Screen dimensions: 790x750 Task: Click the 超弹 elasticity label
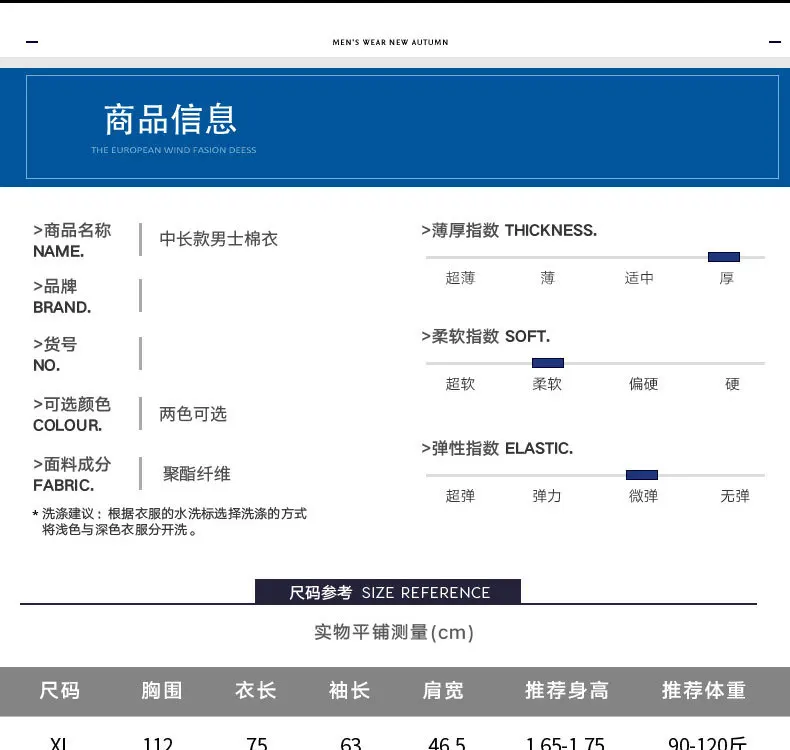point(460,496)
